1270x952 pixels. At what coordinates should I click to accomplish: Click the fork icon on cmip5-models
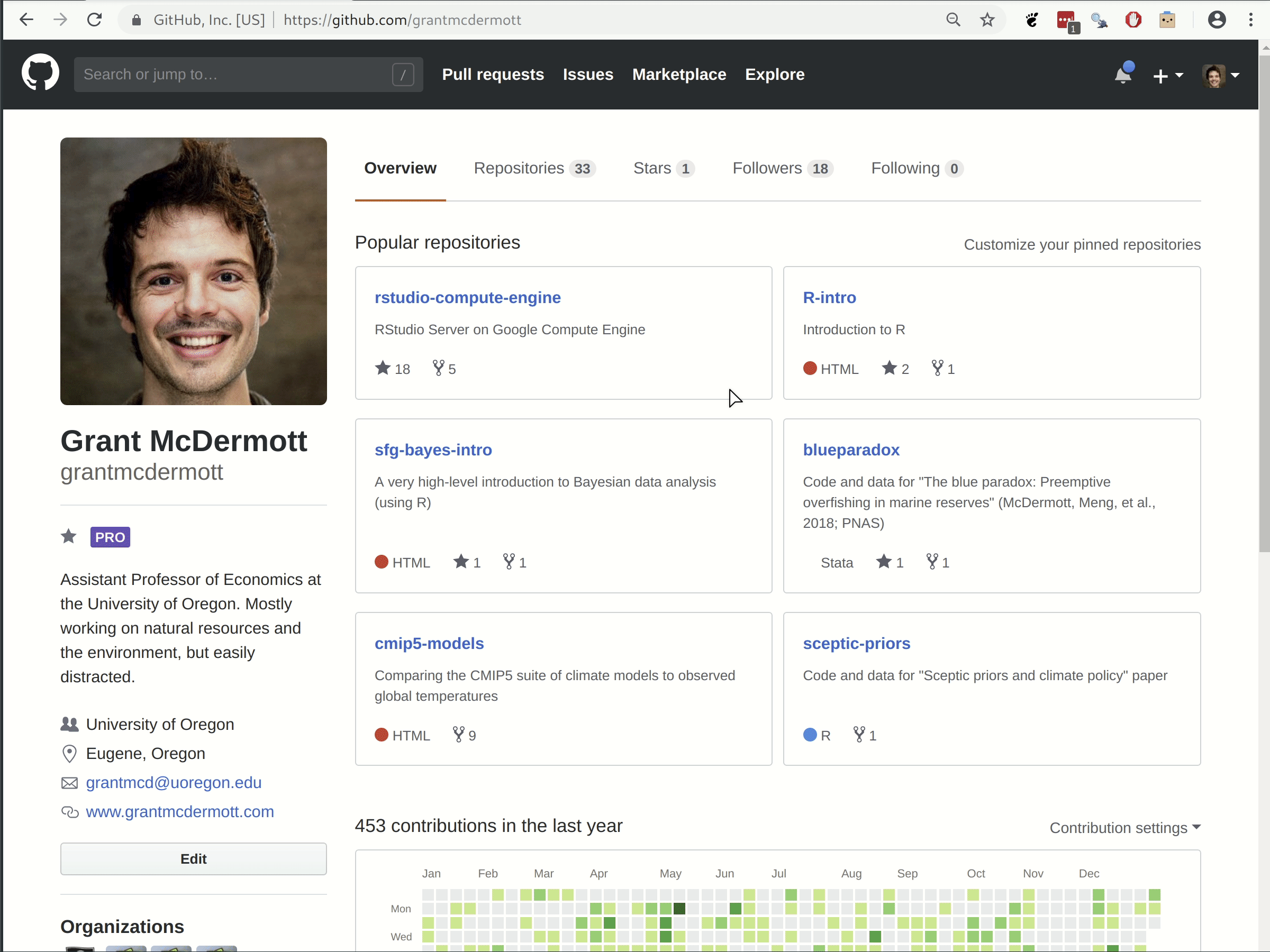[458, 734]
